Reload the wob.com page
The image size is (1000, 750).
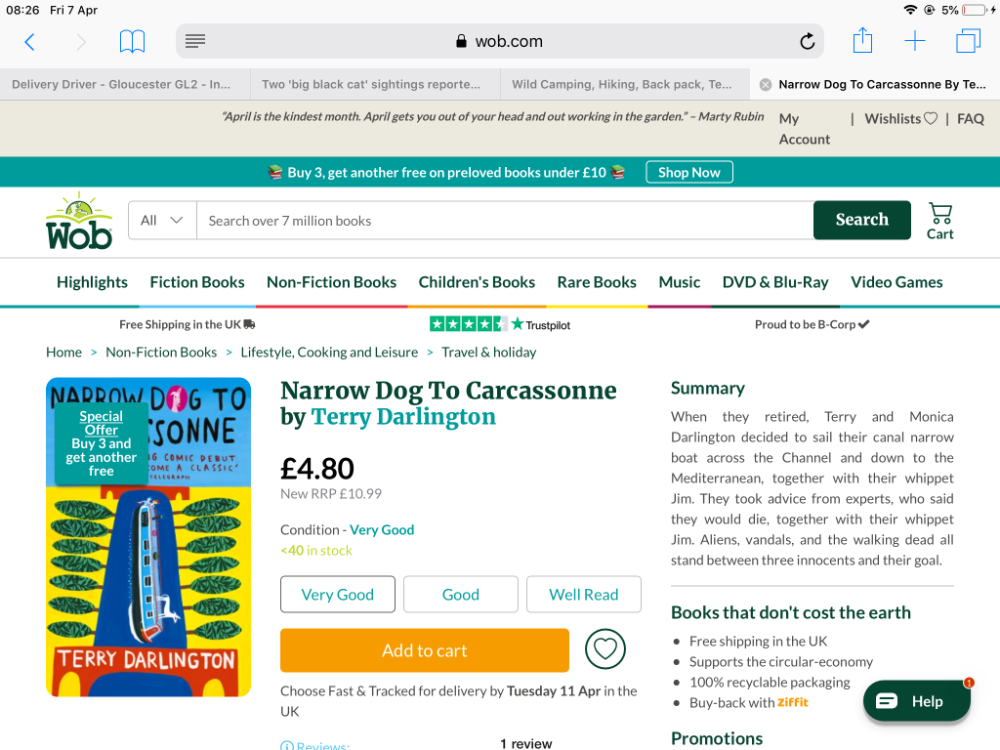(807, 41)
